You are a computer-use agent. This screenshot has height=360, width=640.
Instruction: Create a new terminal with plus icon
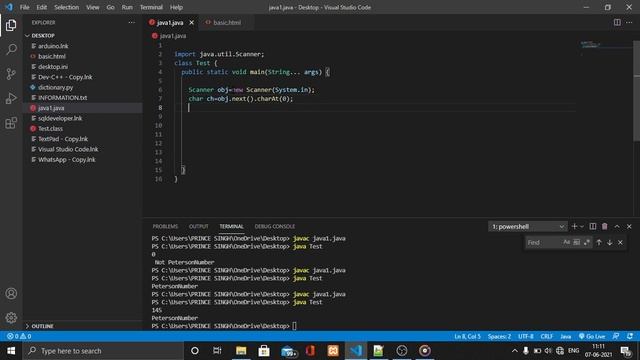pyautogui.click(x=574, y=226)
